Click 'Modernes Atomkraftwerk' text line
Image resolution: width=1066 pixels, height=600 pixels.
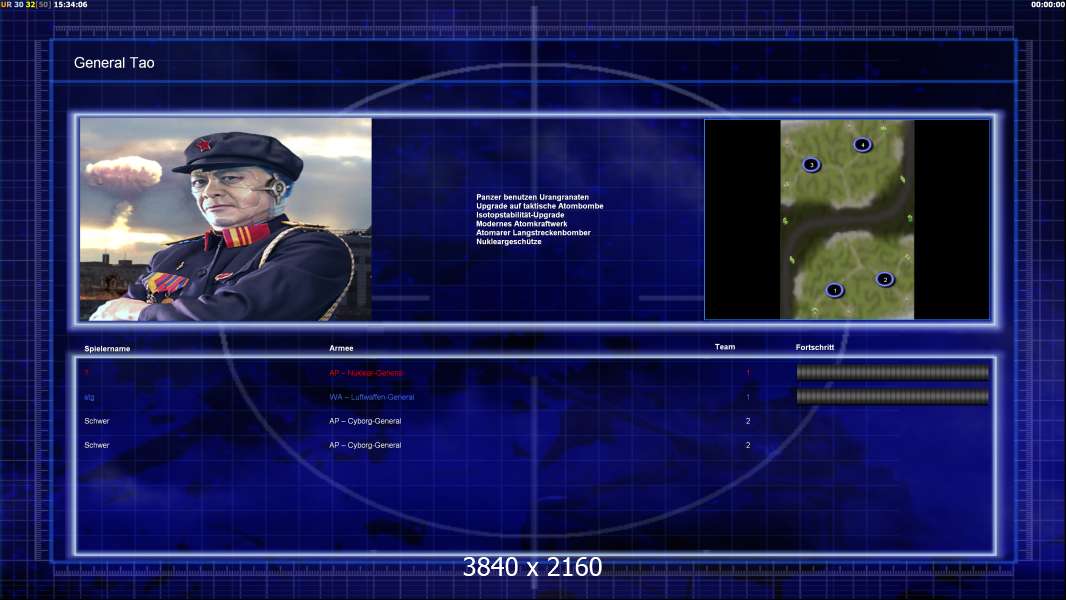[x=521, y=224]
